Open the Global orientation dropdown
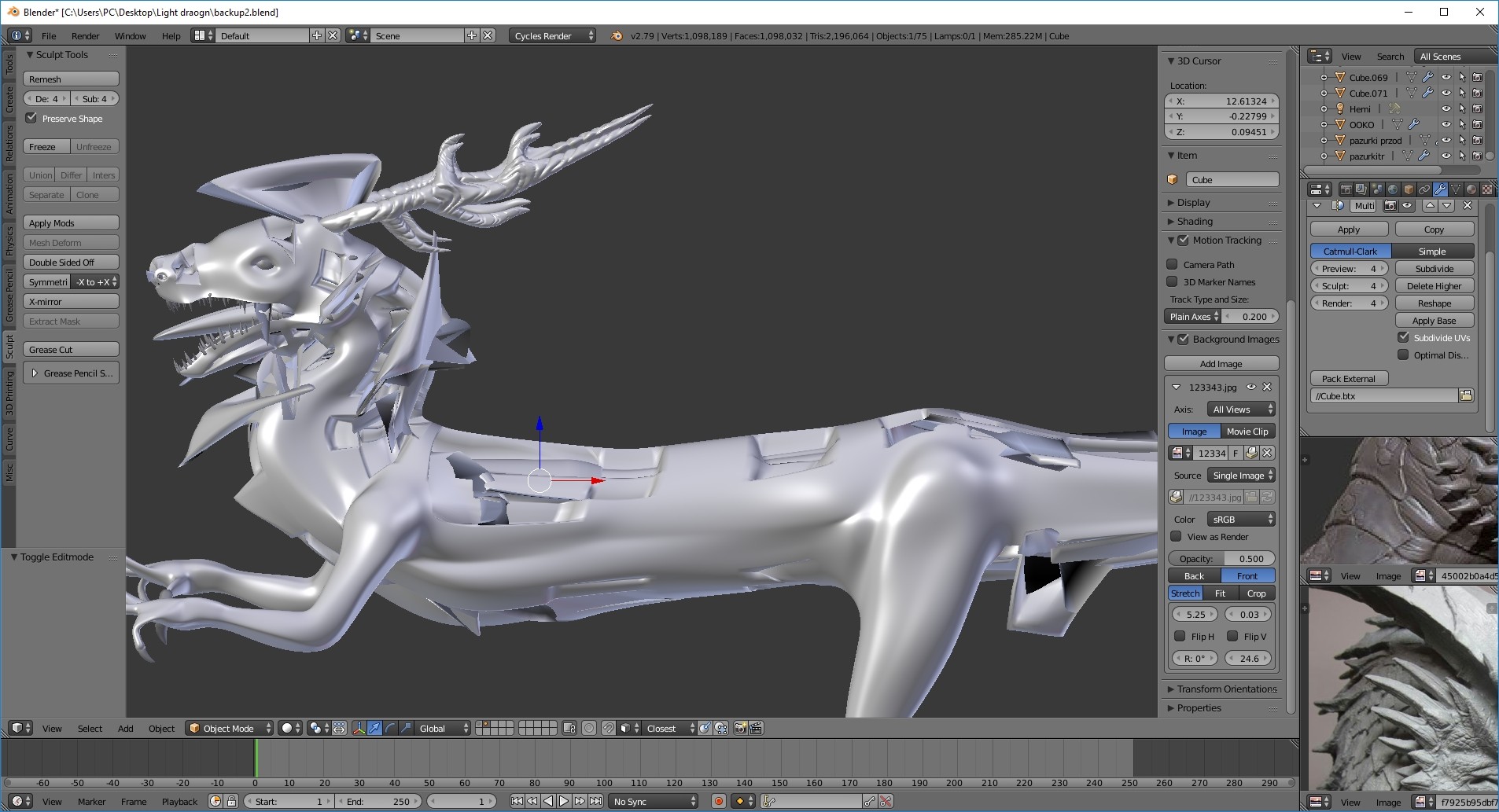The height and width of the screenshot is (812, 1499). coord(443,729)
